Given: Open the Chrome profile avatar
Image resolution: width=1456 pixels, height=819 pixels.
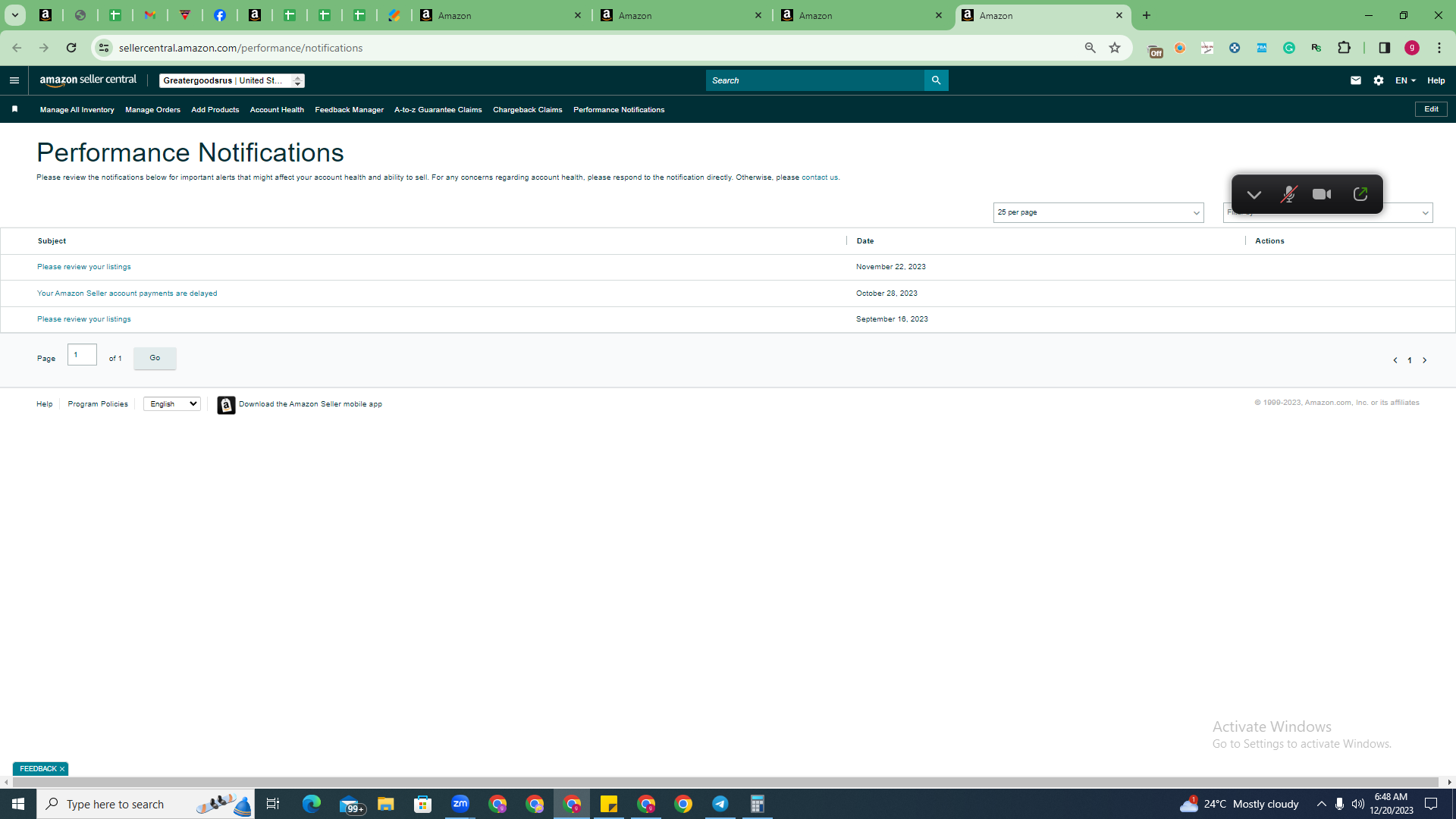Looking at the screenshot, I should pos(1412,48).
